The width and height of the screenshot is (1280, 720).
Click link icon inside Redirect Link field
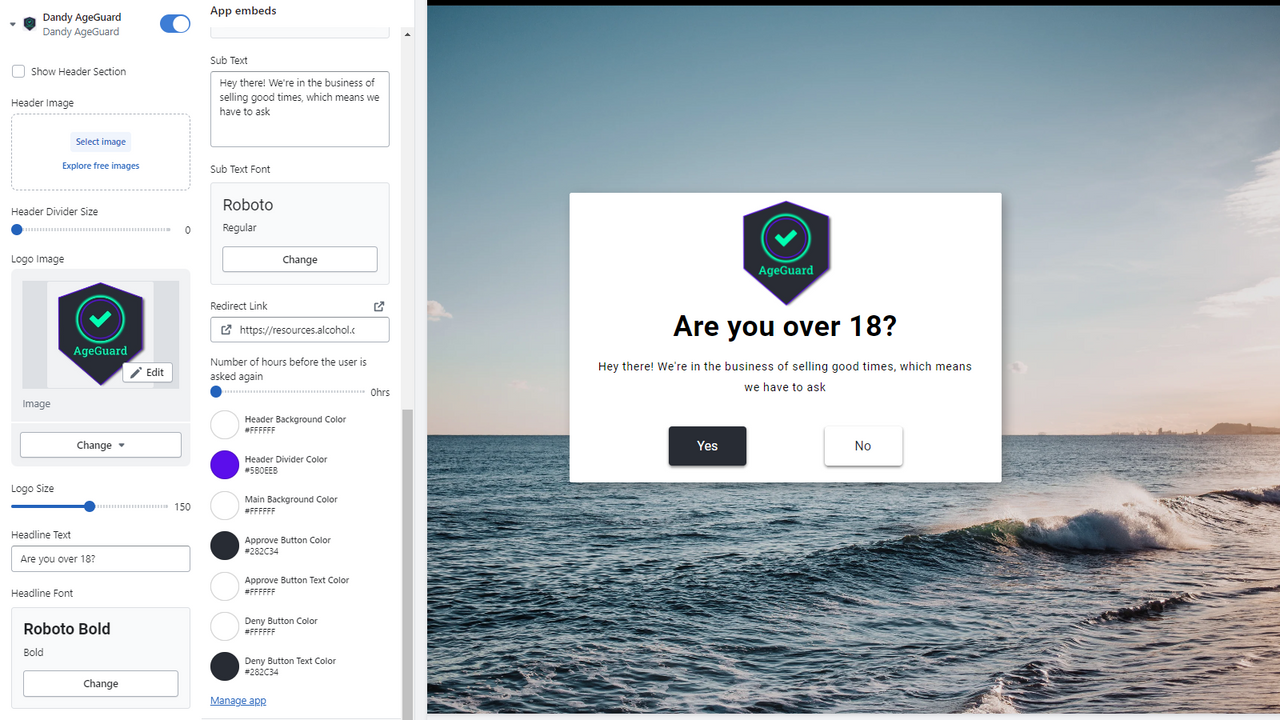pos(226,330)
